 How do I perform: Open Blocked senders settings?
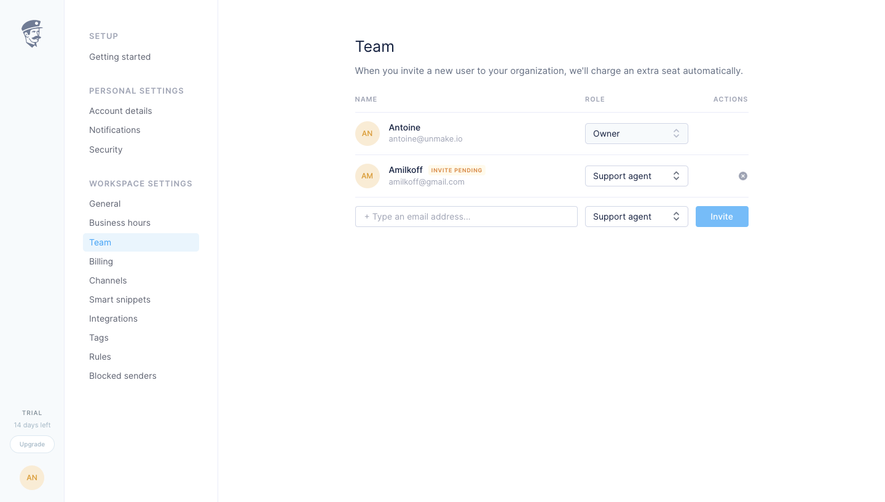122,376
